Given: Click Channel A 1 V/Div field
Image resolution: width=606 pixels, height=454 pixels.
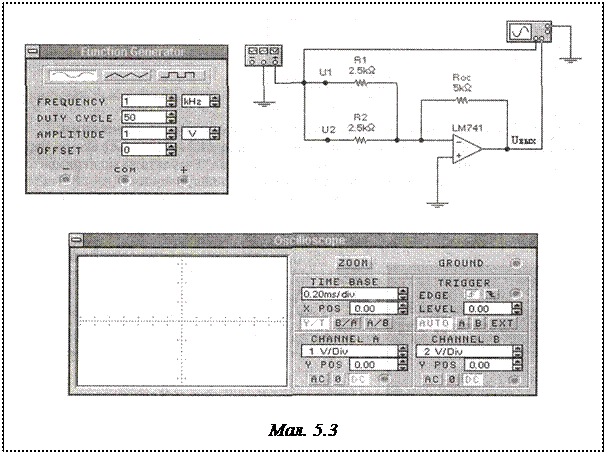Looking at the screenshot, I should [349, 351].
